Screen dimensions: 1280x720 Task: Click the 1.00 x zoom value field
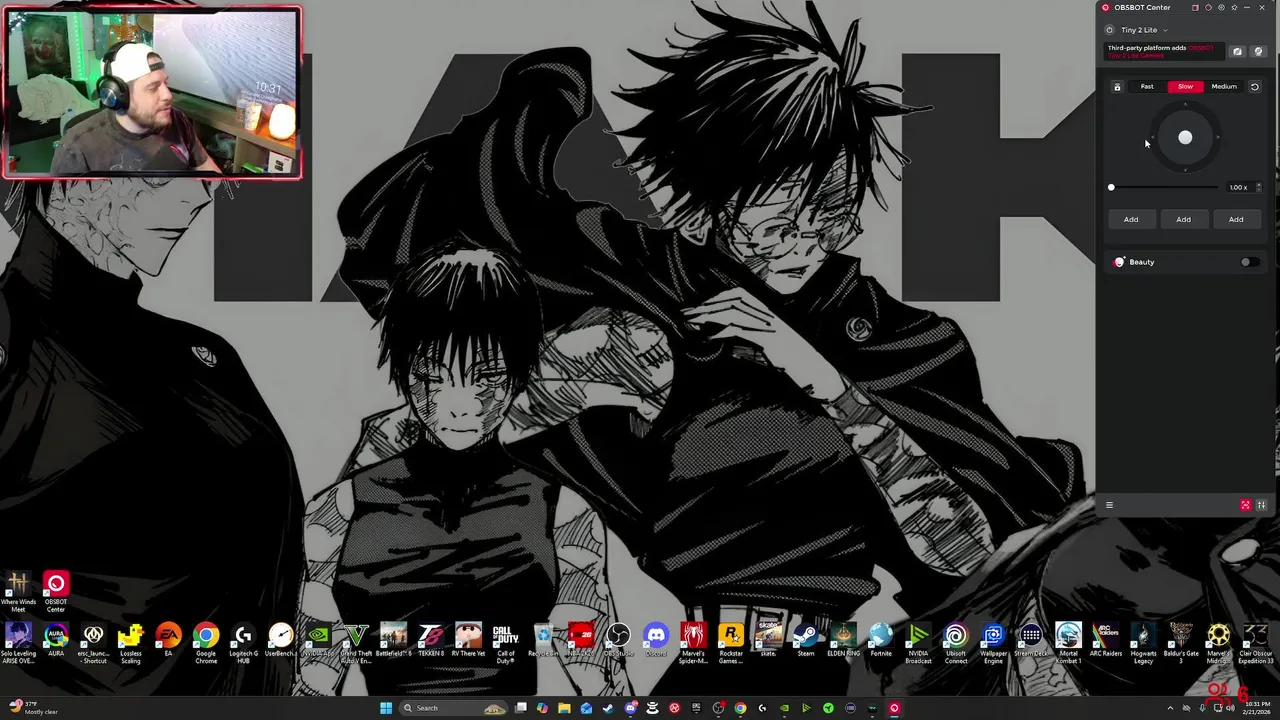[x=1238, y=187]
